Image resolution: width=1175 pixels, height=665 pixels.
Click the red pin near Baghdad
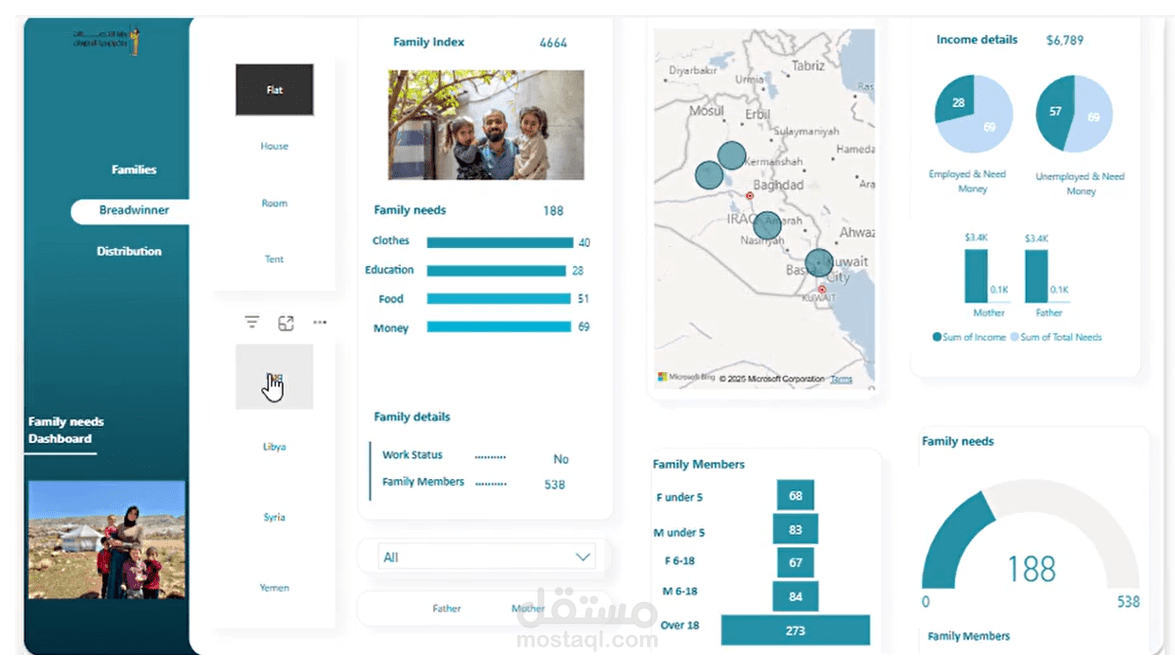[x=750, y=196]
